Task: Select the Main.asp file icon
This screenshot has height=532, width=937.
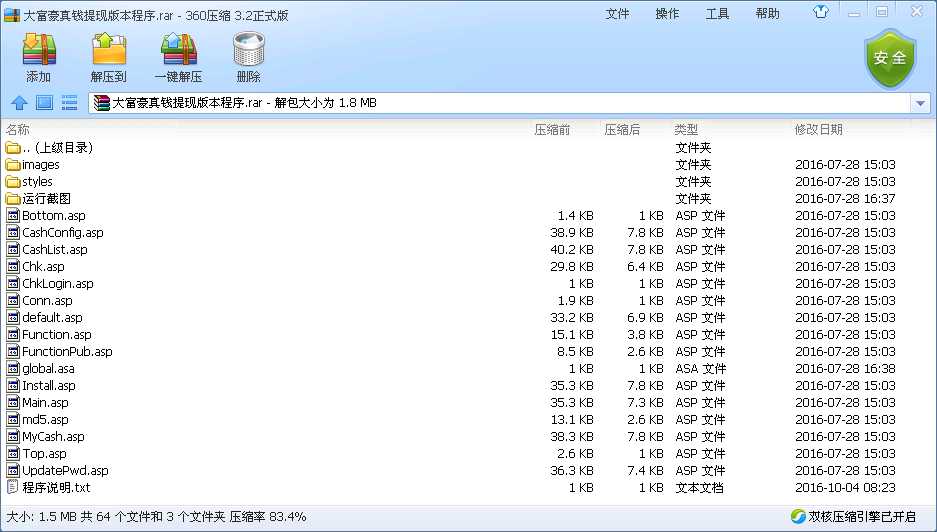Action: tap(13, 403)
